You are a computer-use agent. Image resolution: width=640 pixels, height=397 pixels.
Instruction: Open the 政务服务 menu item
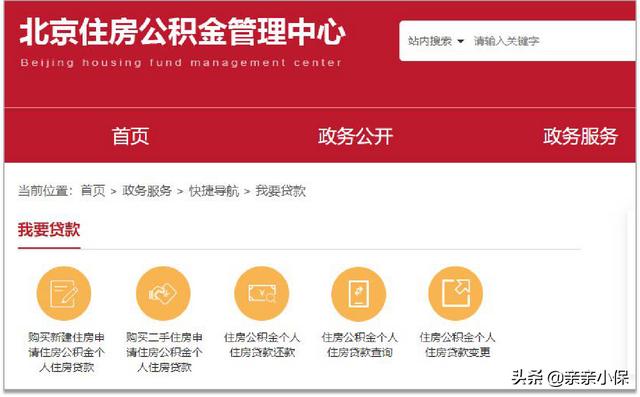click(x=580, y=136)
